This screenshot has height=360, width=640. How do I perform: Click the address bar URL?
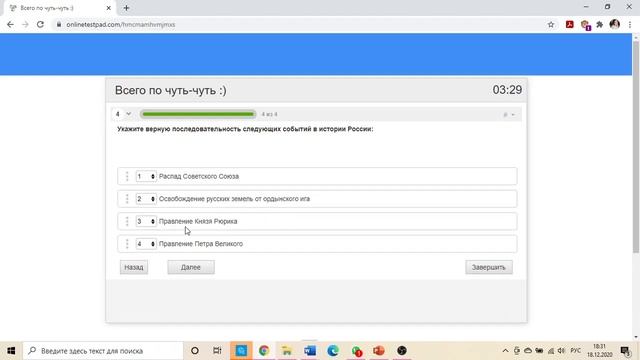click(x=121, y=24)
